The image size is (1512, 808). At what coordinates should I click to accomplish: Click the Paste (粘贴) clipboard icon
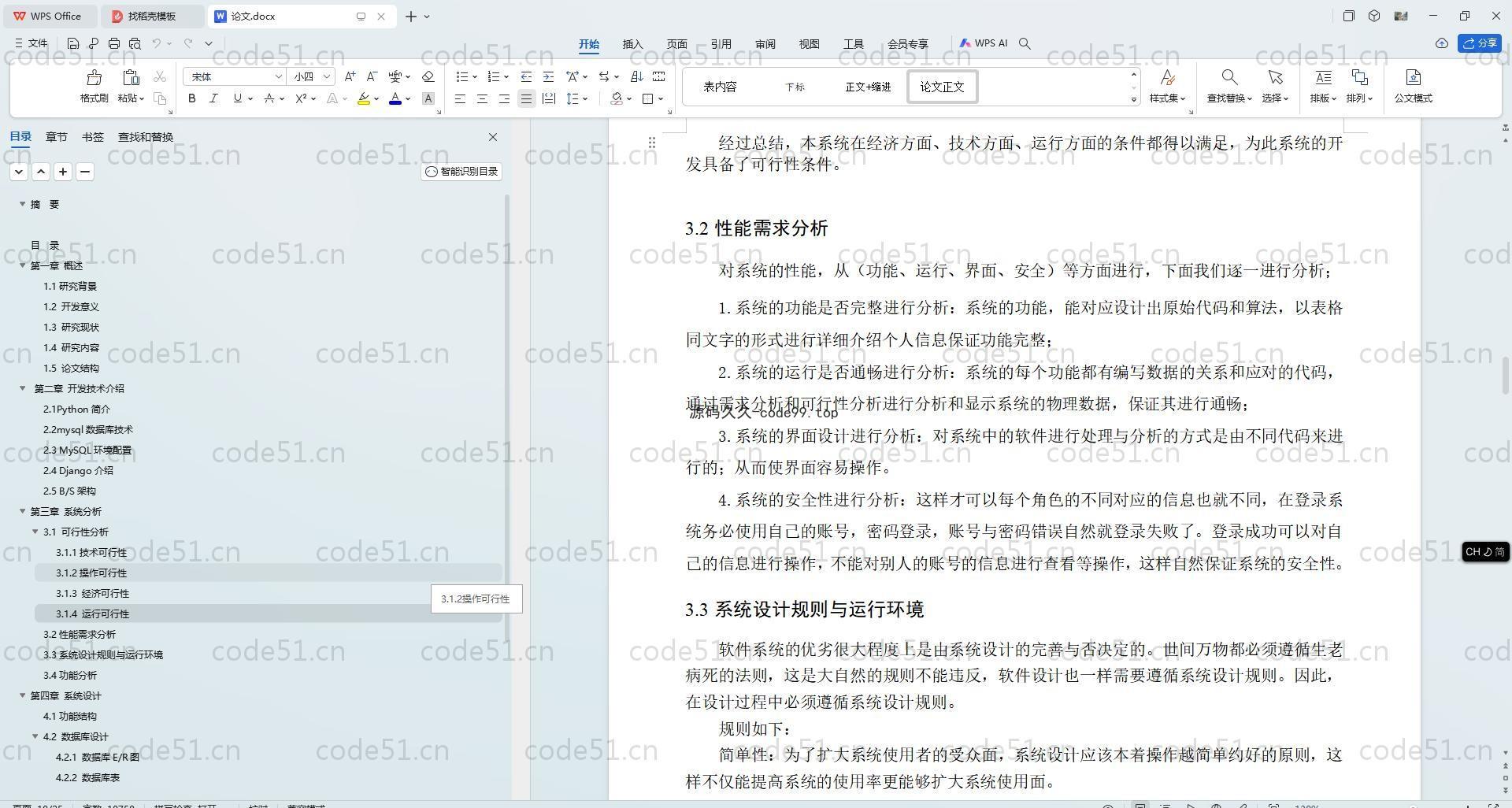point(131,77)
